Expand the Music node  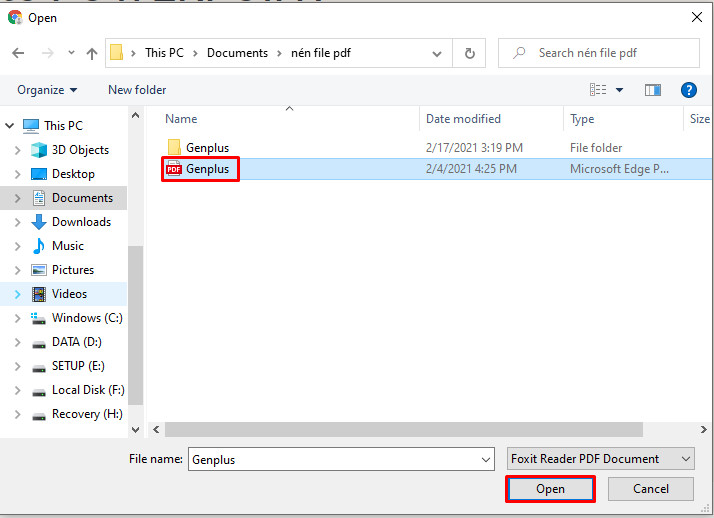tap(17, 246)
